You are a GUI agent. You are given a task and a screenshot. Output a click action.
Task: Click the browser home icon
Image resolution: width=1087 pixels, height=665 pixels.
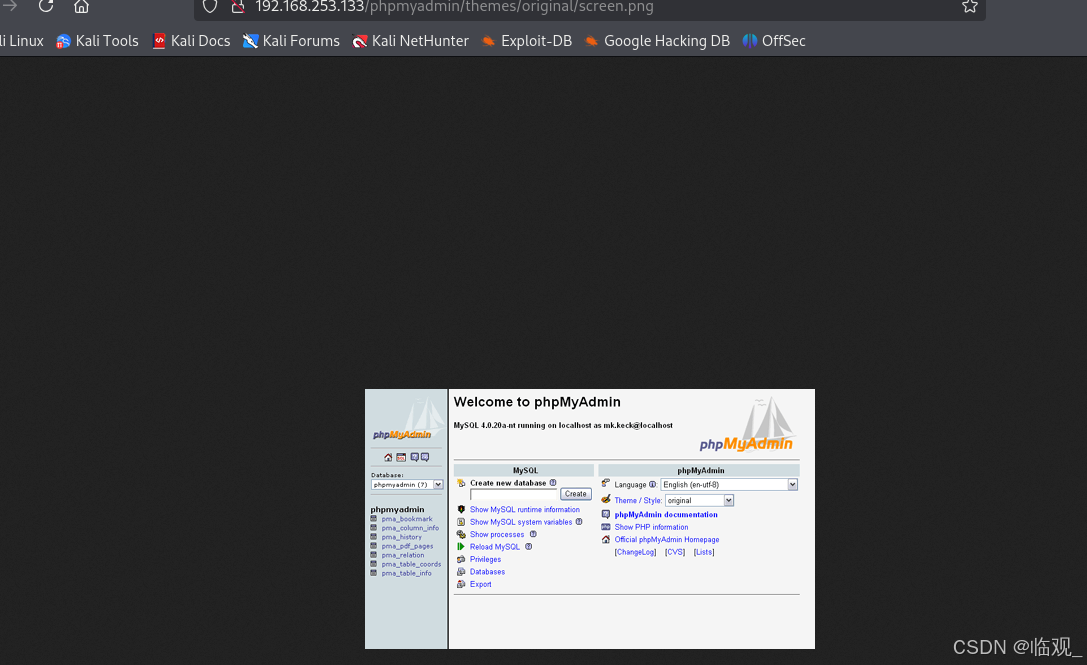81,6
